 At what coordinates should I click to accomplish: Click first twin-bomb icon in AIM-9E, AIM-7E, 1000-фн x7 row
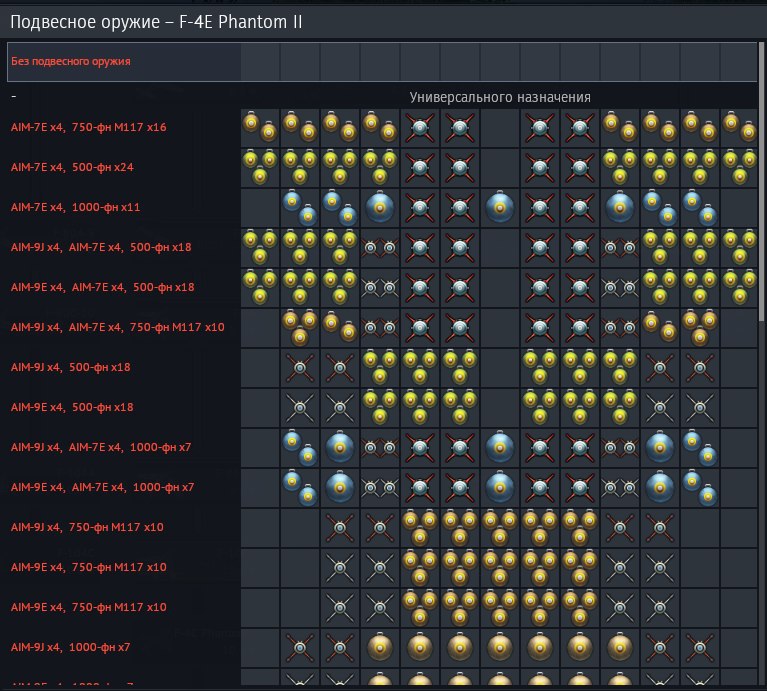click(x=300, y=488)
